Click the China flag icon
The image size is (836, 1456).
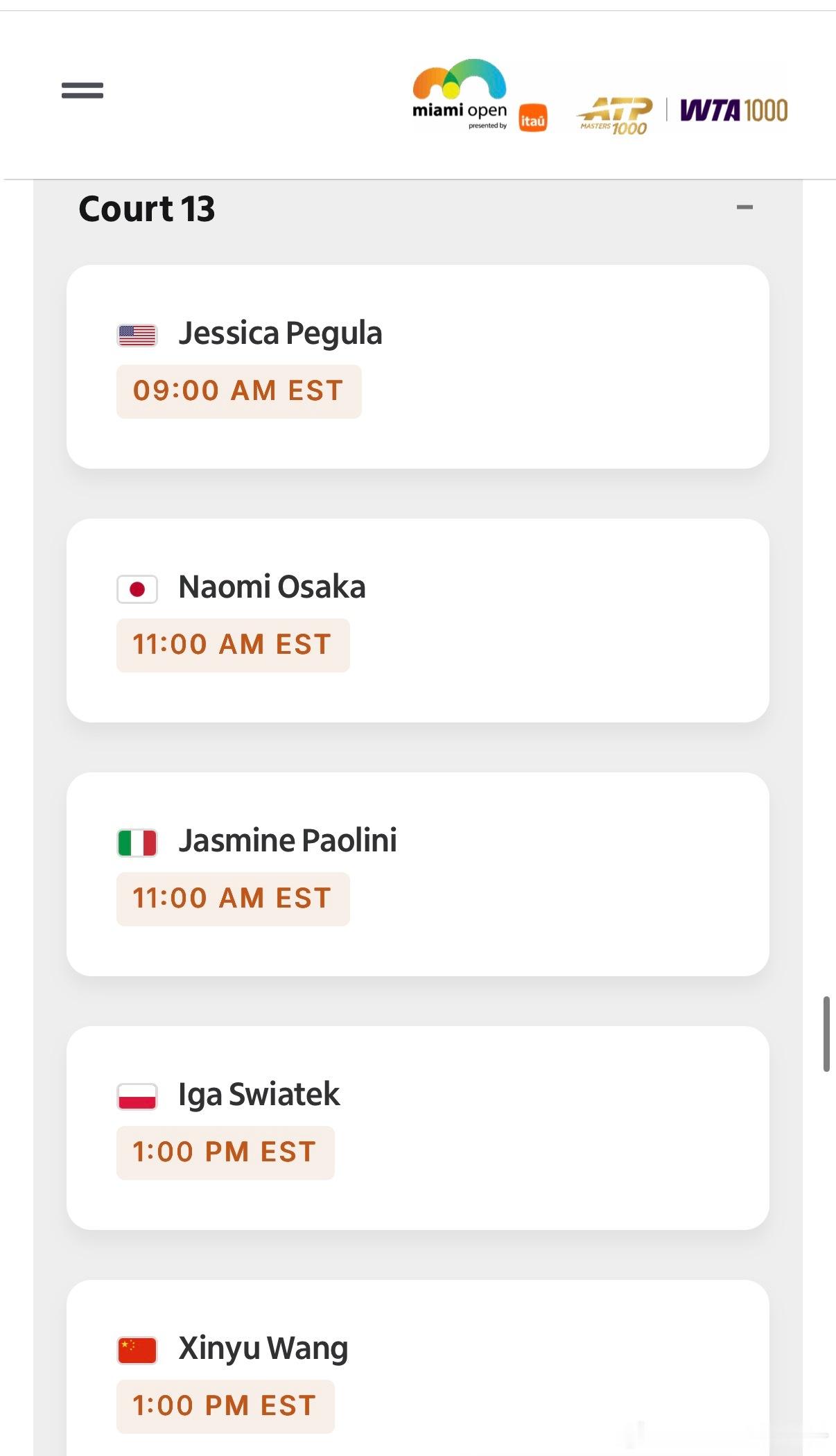(137, 1351)
